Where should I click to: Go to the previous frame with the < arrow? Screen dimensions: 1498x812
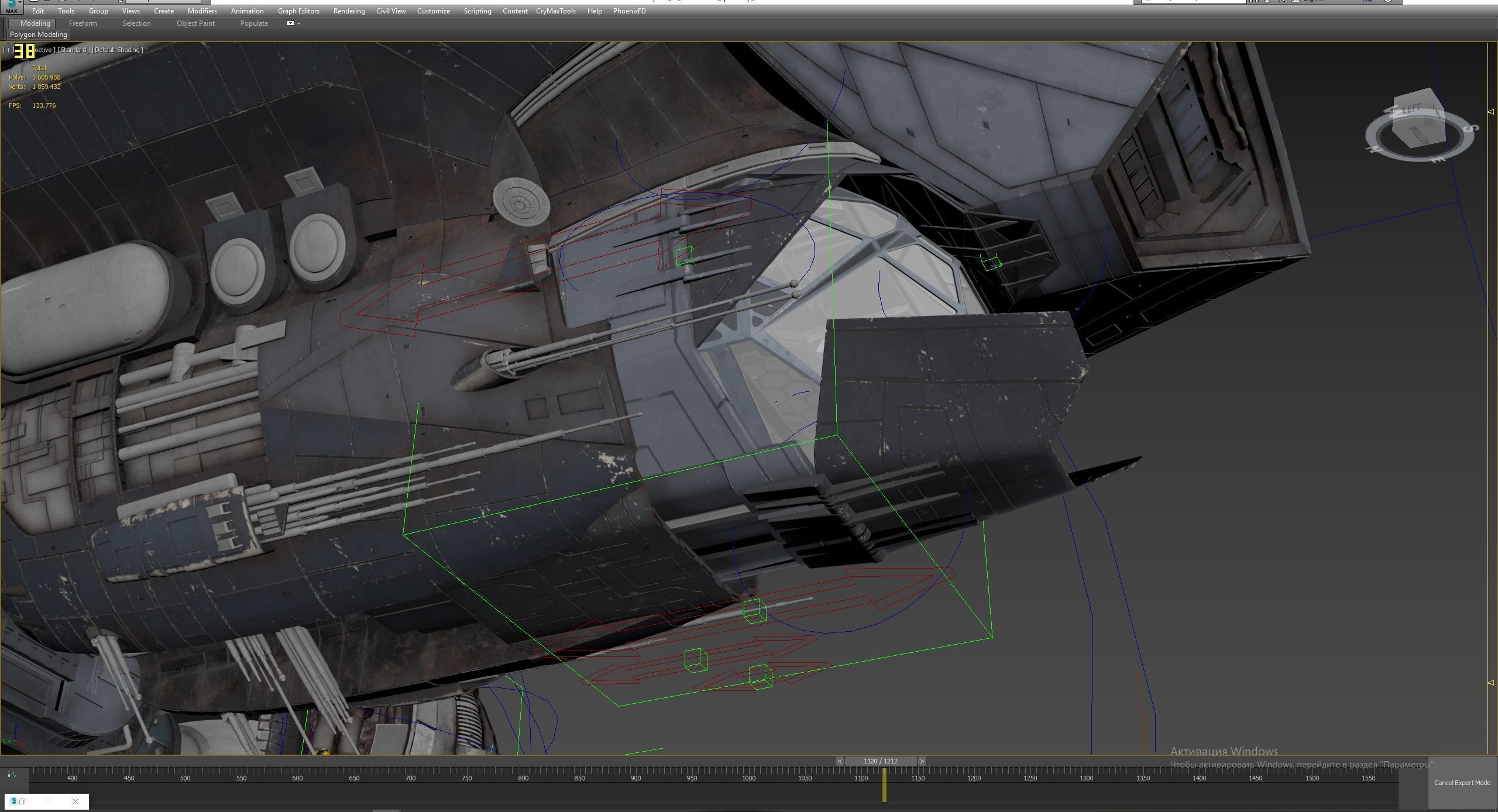coord(839,761)
